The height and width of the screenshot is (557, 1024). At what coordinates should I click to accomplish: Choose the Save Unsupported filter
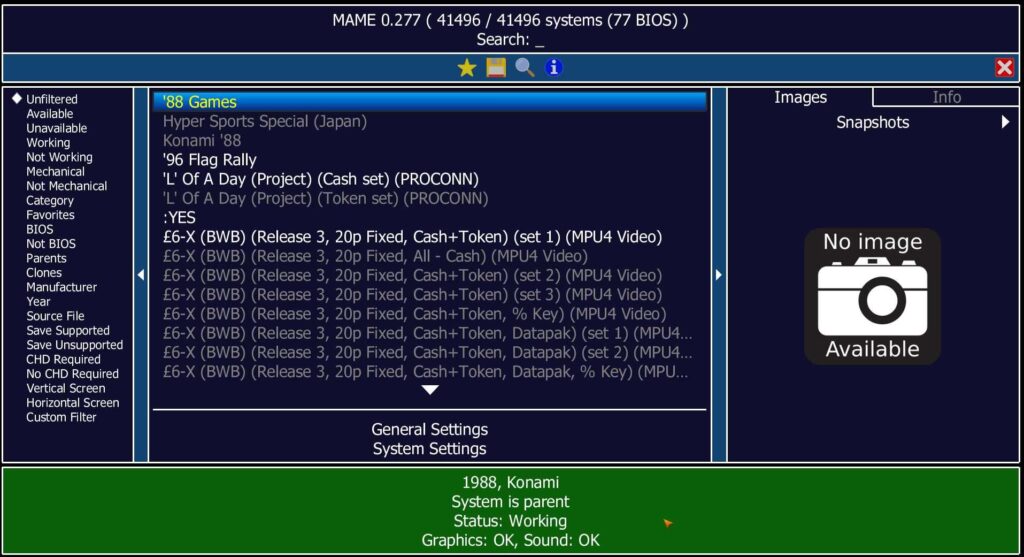coord(74,345)
